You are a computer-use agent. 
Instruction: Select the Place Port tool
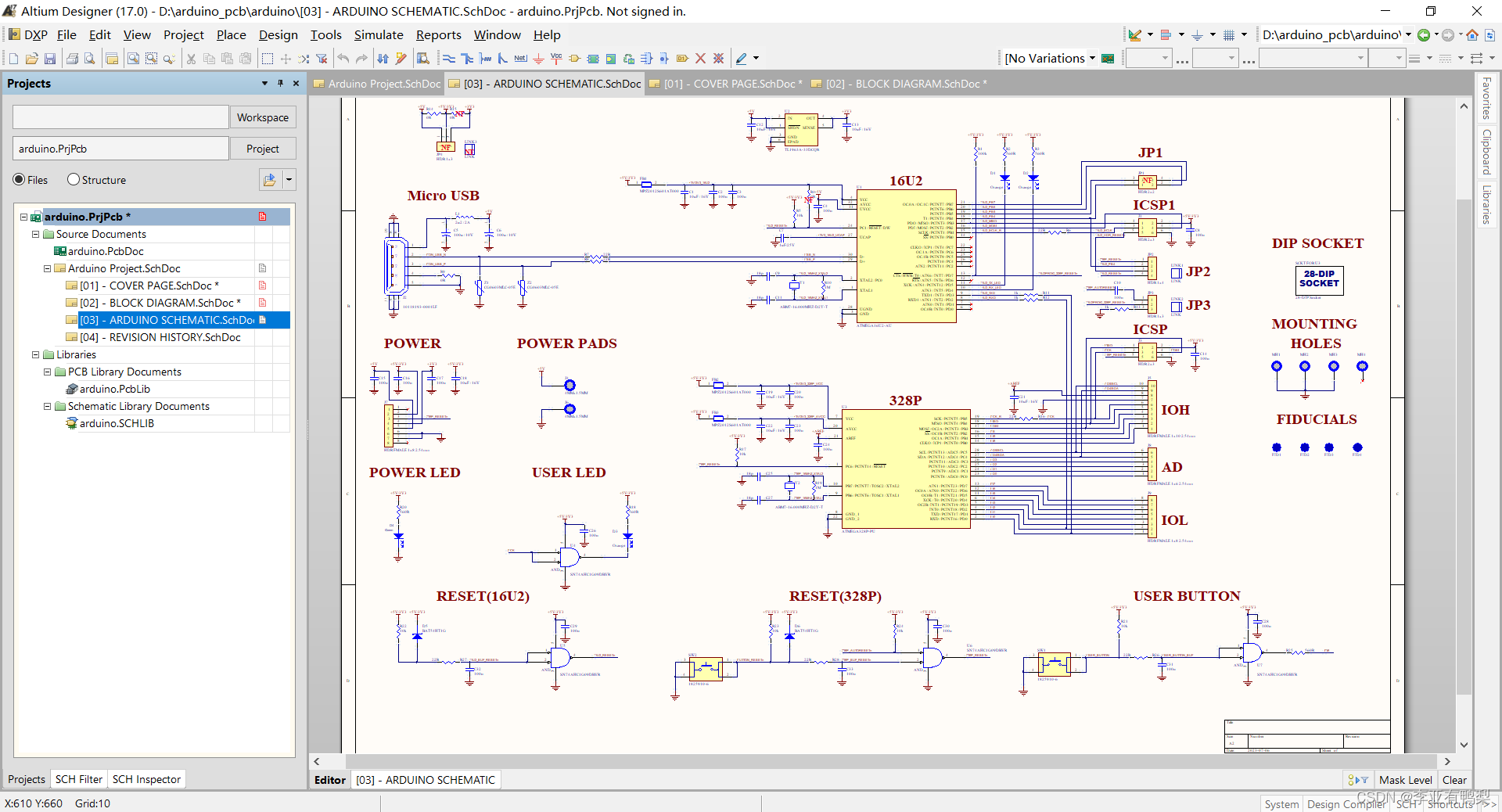[x=682, y=59]
